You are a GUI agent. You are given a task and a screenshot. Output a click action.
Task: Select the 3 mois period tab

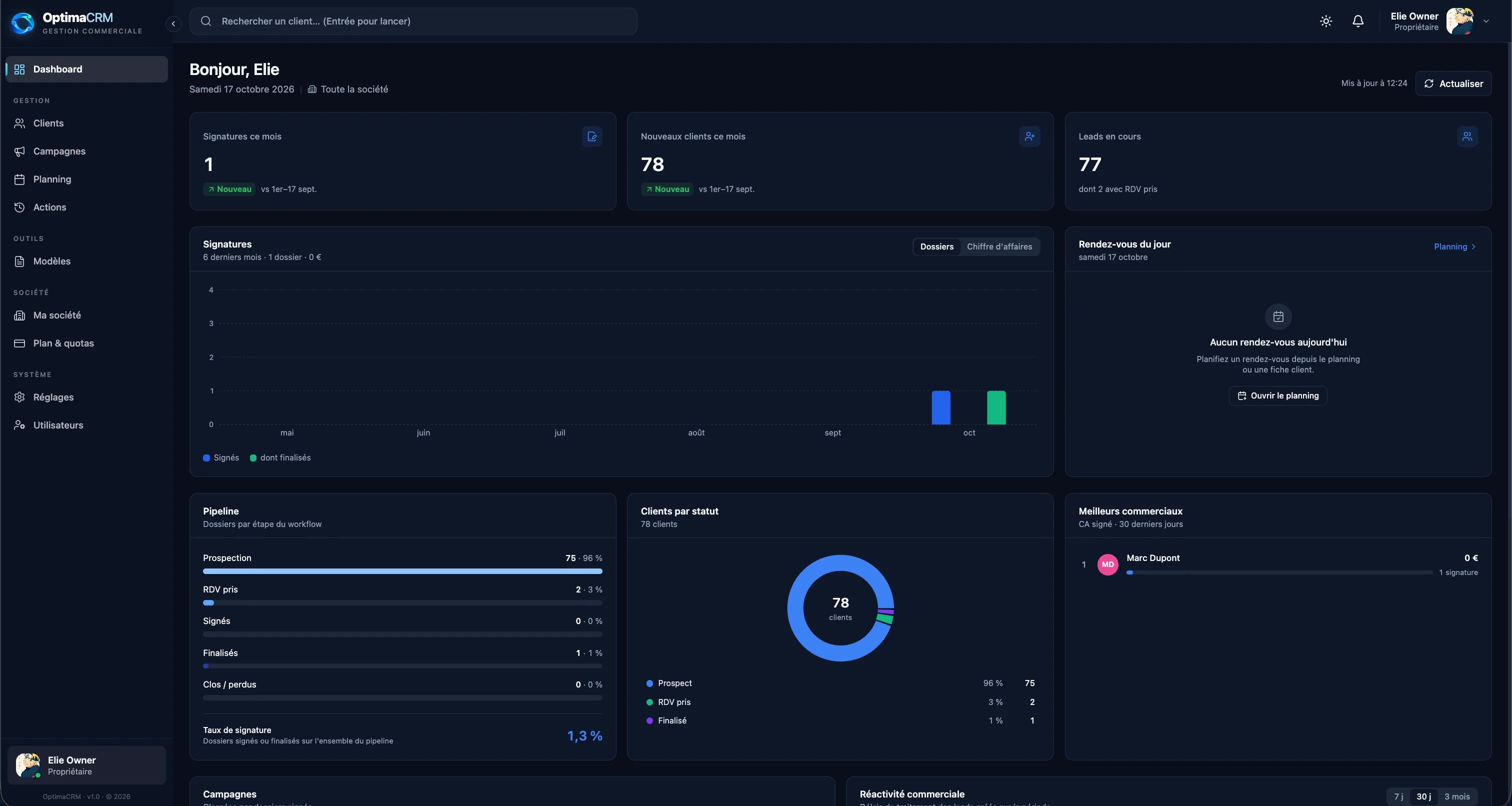coord(1457,796)
